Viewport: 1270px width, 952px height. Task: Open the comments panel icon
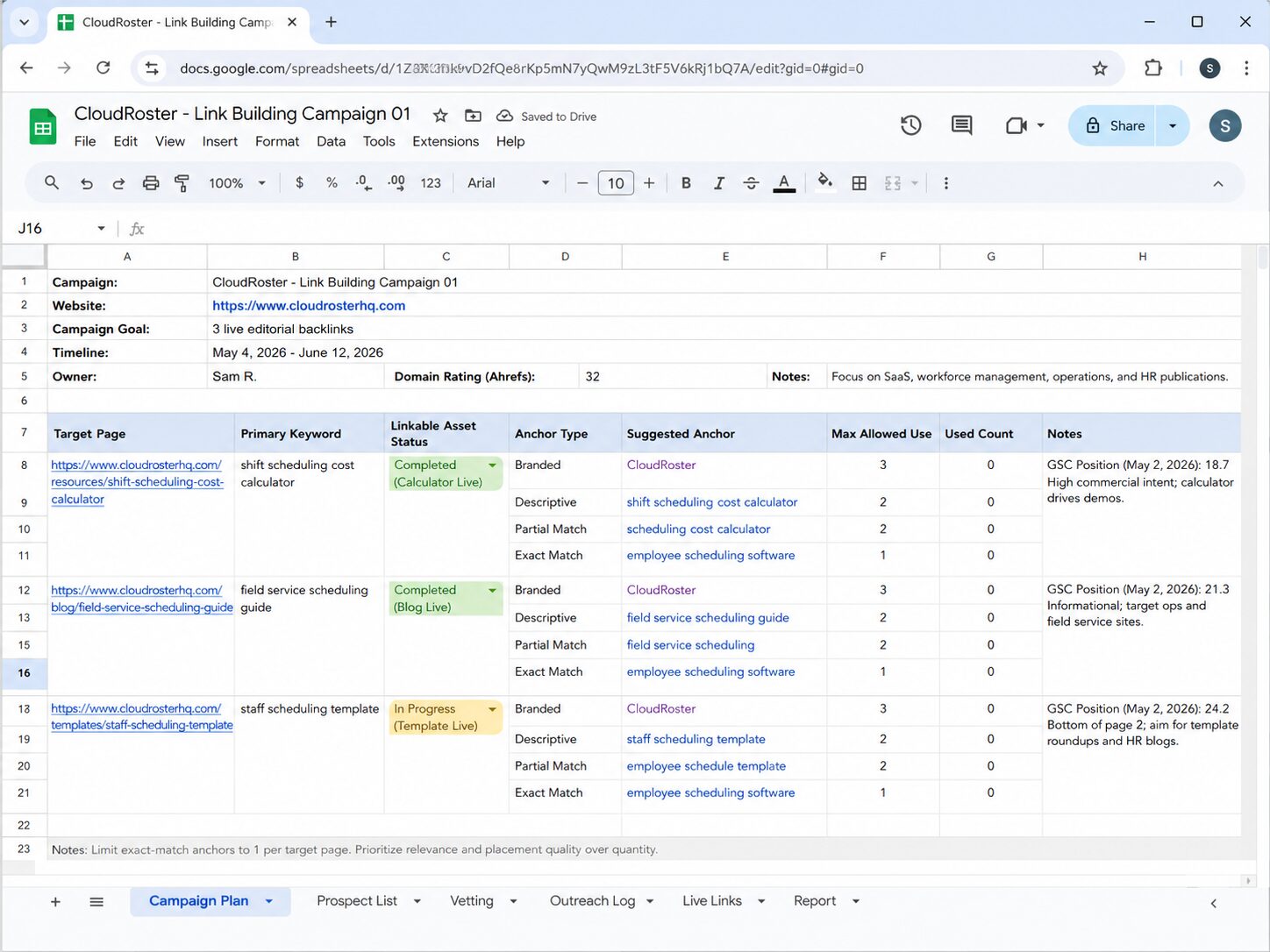962,125
